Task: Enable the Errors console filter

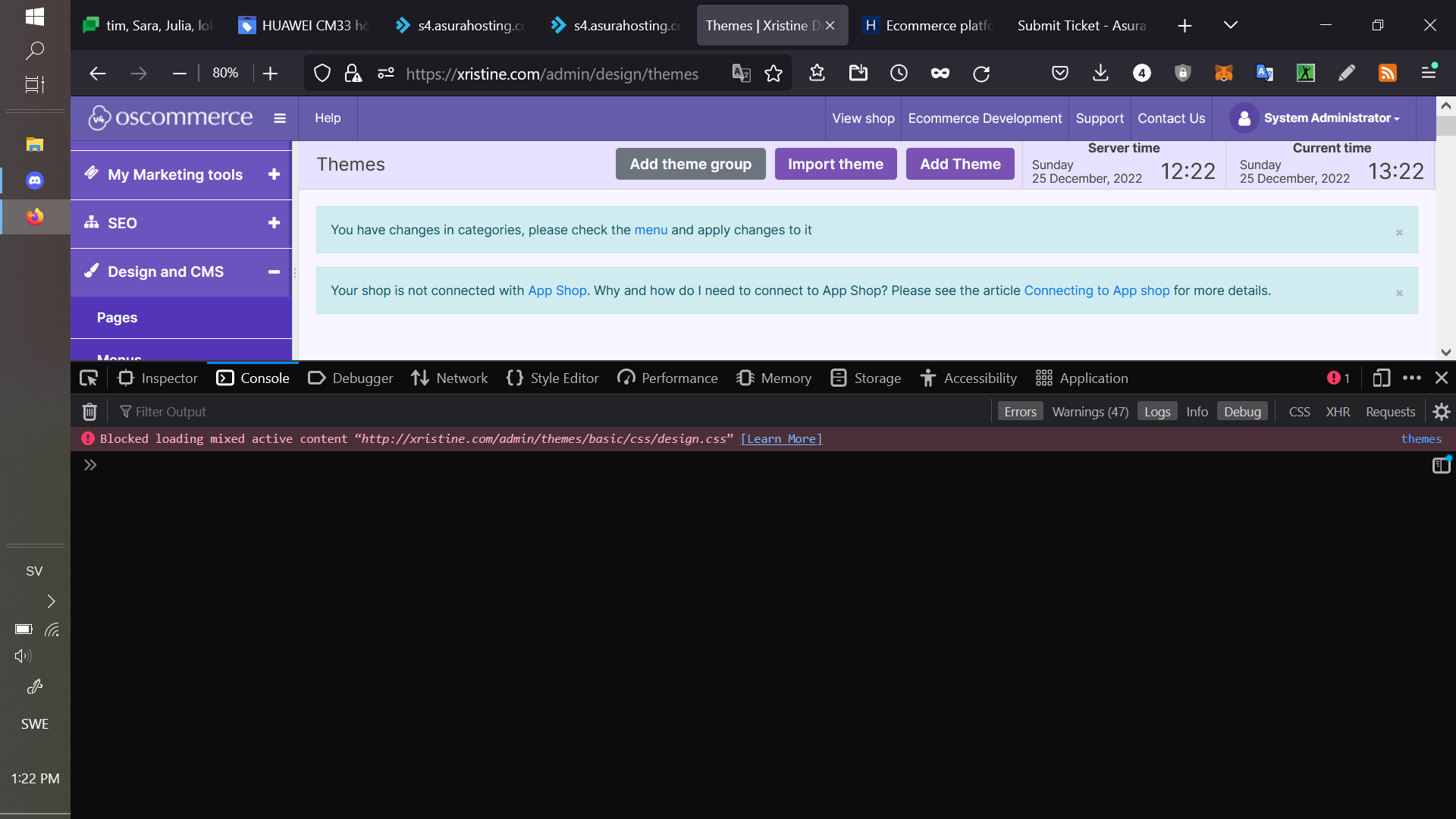Action: (x=1020, y=411)
